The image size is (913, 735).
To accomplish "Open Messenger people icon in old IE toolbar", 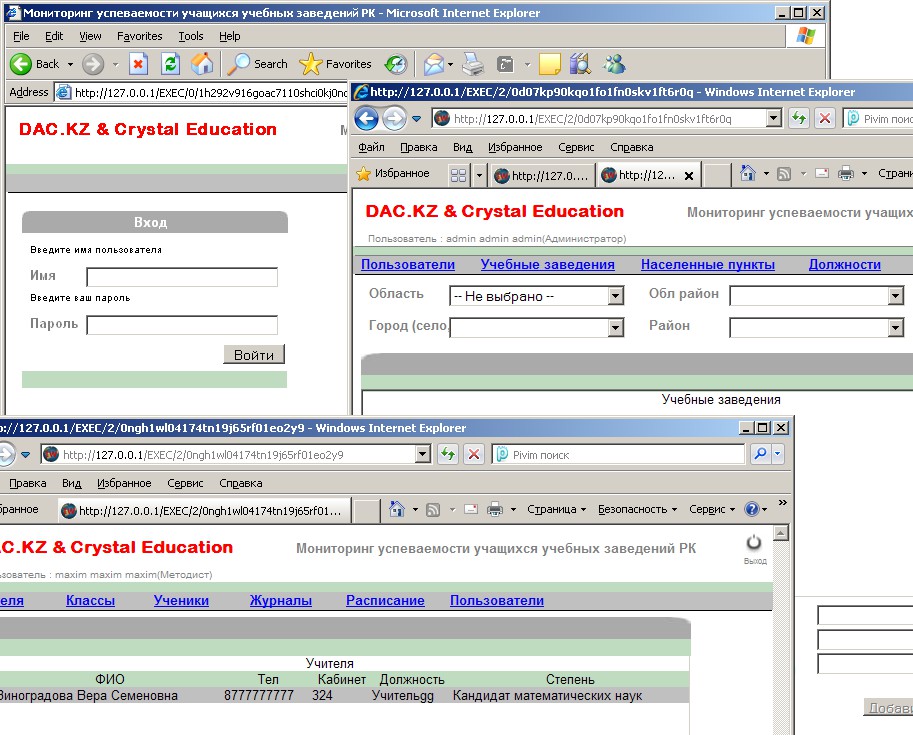I will pyautogui.click(x=614, y=64).
